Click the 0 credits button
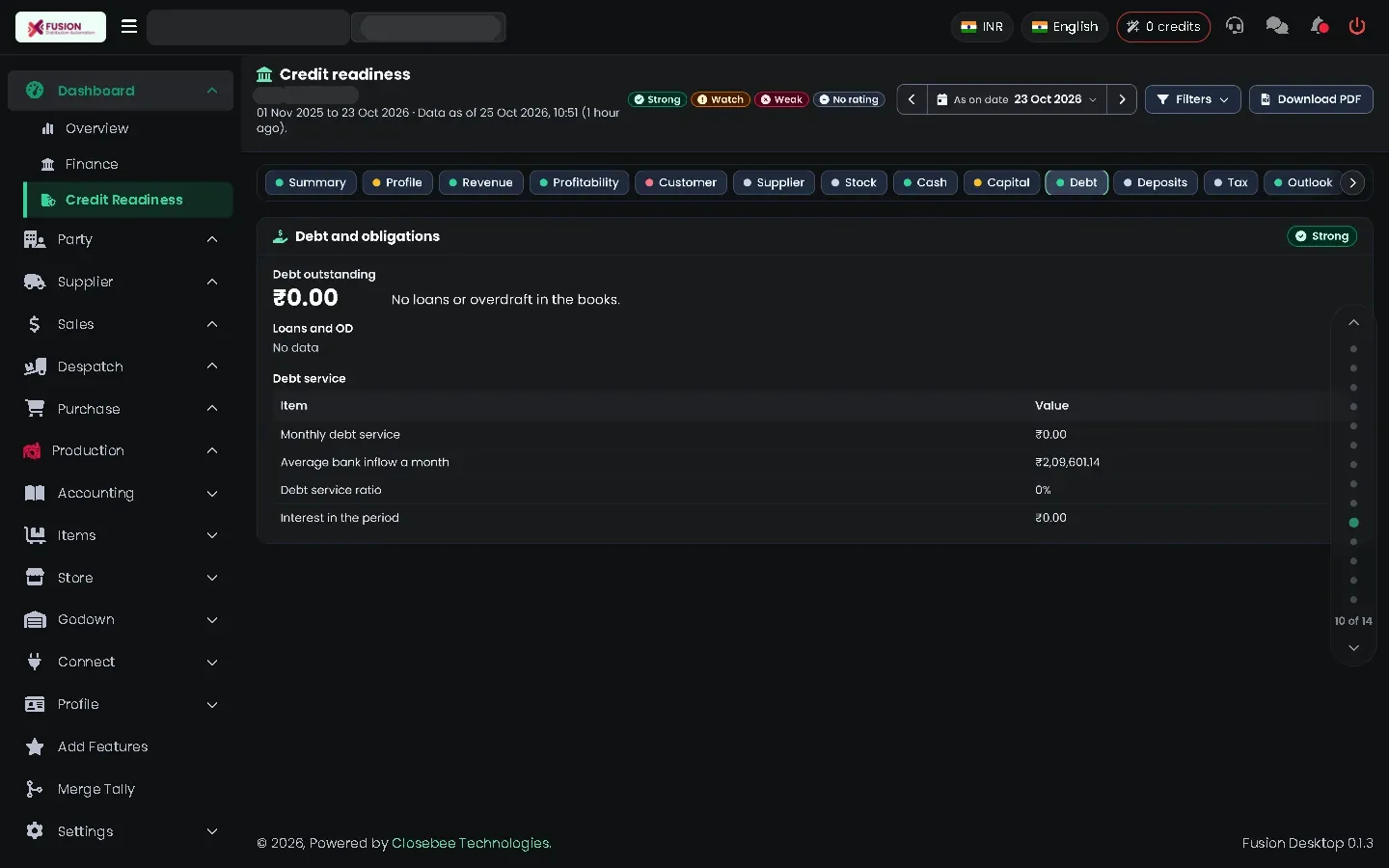This screenshot has width=1389, height=868. click(x=1163, y=27)
